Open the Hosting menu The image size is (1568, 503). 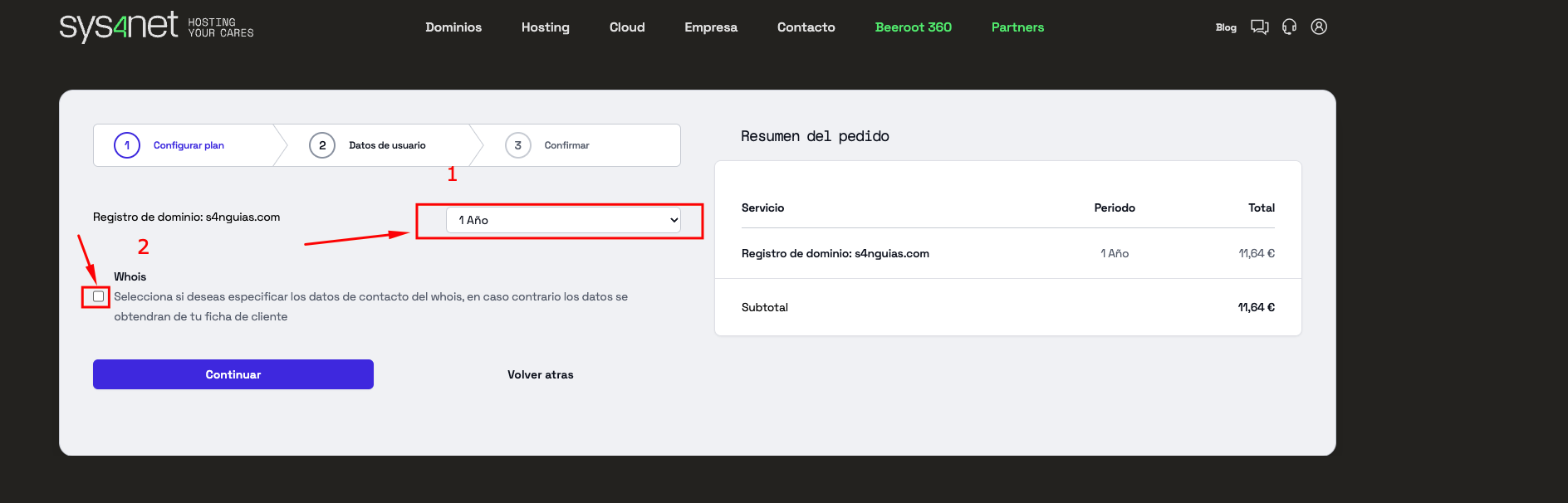(546, 27)
